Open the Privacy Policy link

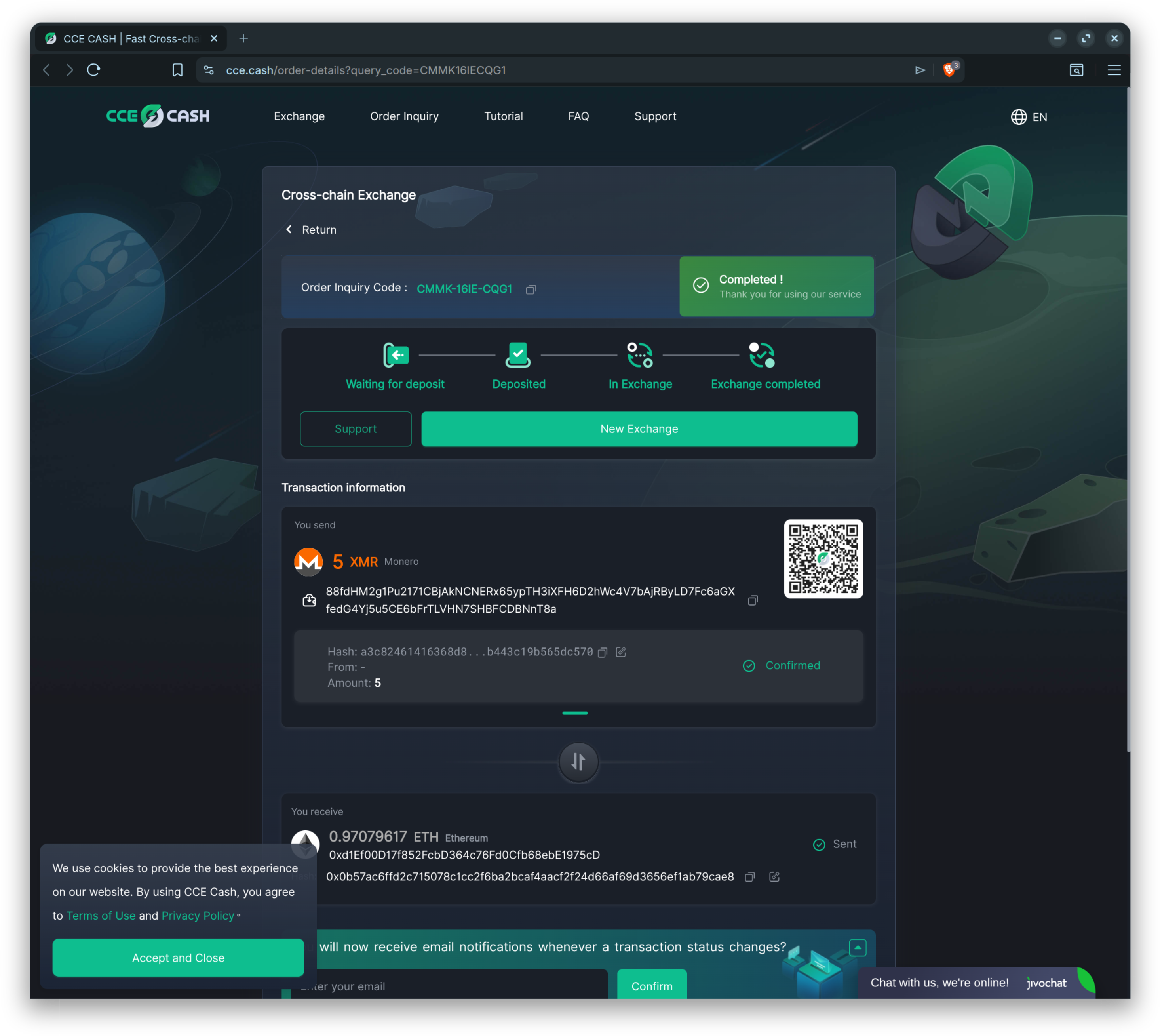click(x=198, y=916)
